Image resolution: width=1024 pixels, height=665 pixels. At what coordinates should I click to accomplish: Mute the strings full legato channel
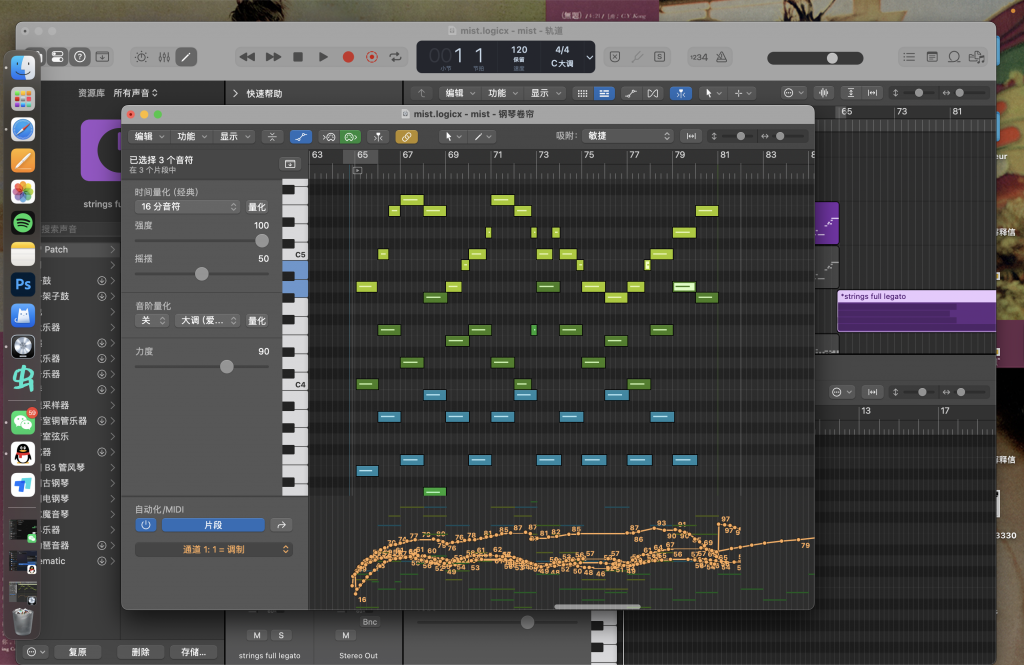pyautogui.click(x=256, y=635)
